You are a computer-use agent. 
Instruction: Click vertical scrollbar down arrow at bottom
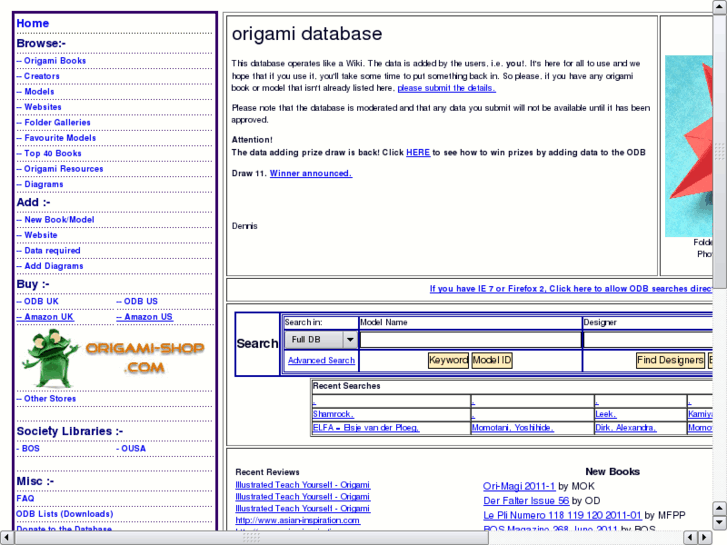(720, 522)
